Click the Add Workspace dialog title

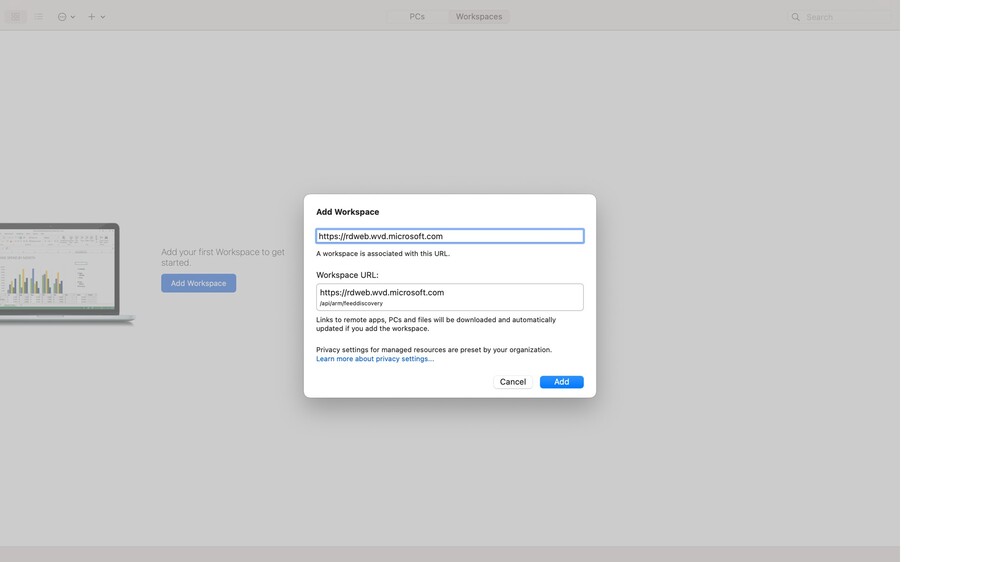(347, 212)
